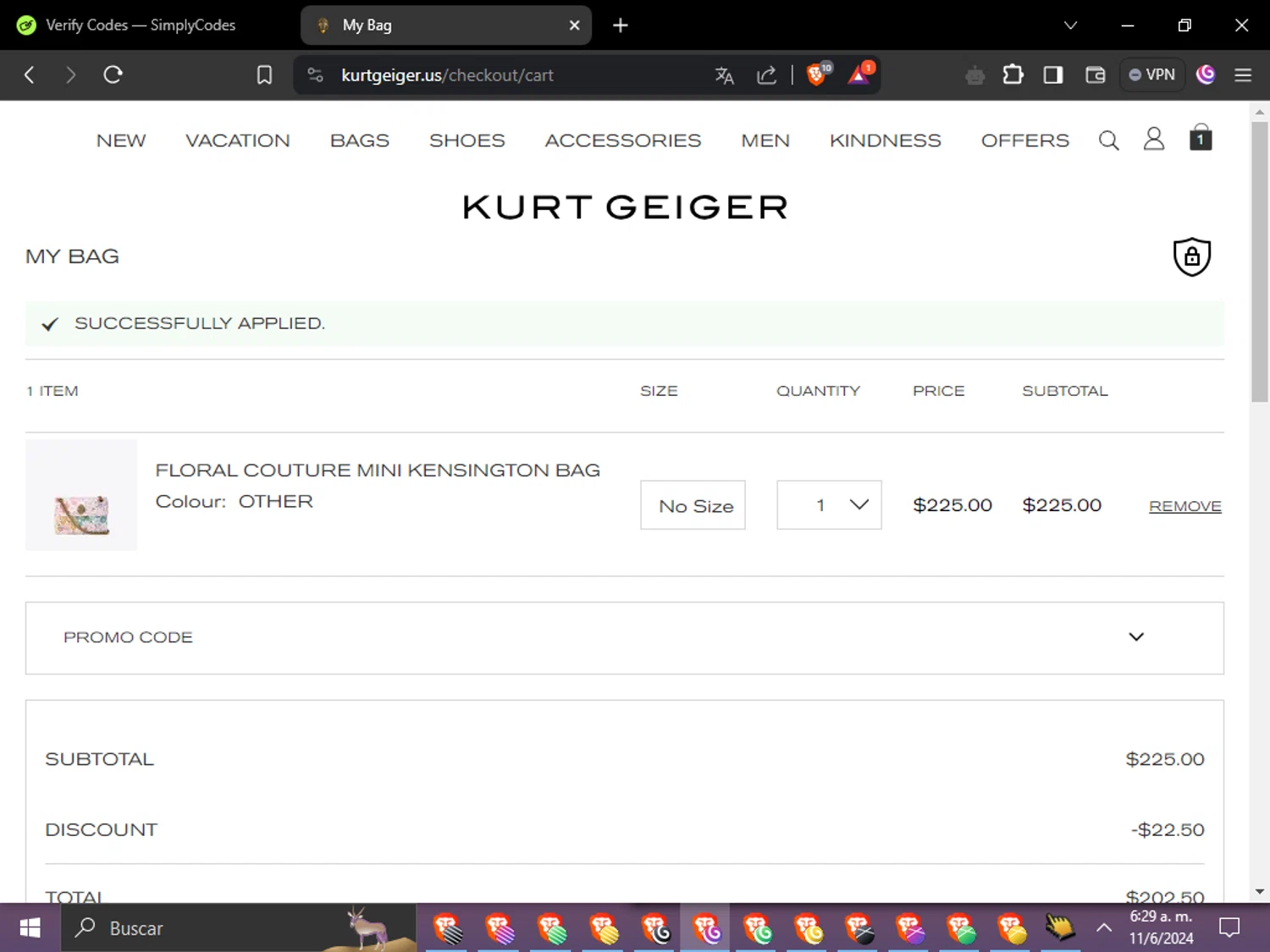Open the shopping bag icon showing 1 item
The image size is (1270, 952).
1201,138
